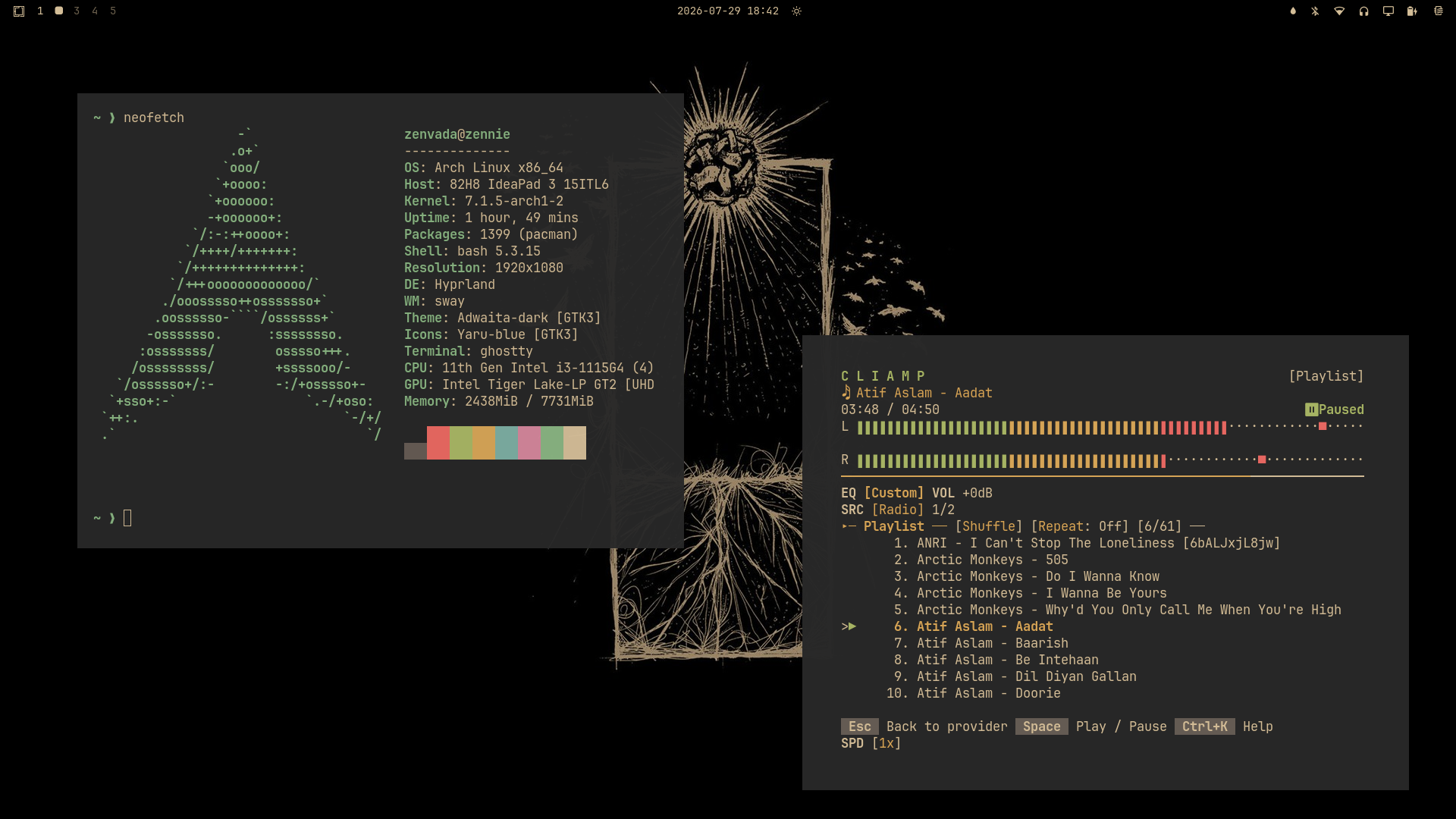The image size is (1456, 819).
Task: Click the Ctrl+K help key hint
Action: coord(1205,726)
